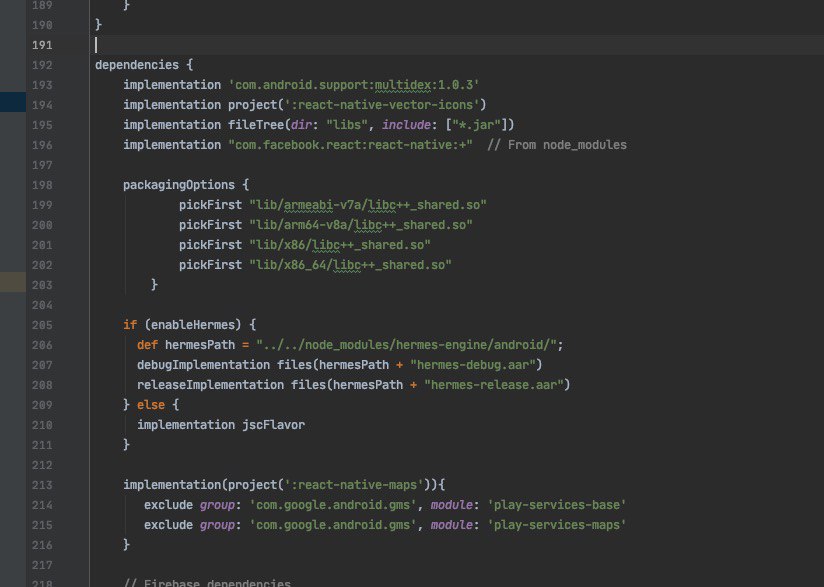Click the "../../node_modules/hermes-engine/android/" string

point(406,345)
